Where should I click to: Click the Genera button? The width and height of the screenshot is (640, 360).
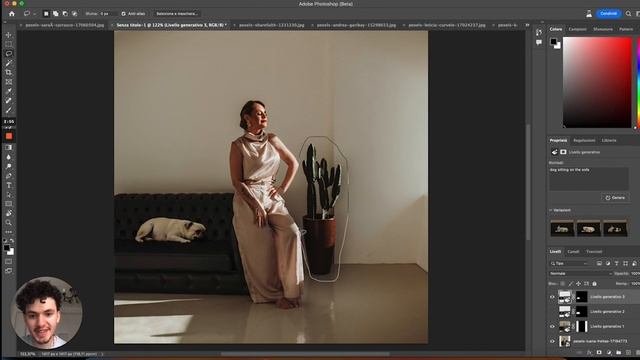[615, 198]
